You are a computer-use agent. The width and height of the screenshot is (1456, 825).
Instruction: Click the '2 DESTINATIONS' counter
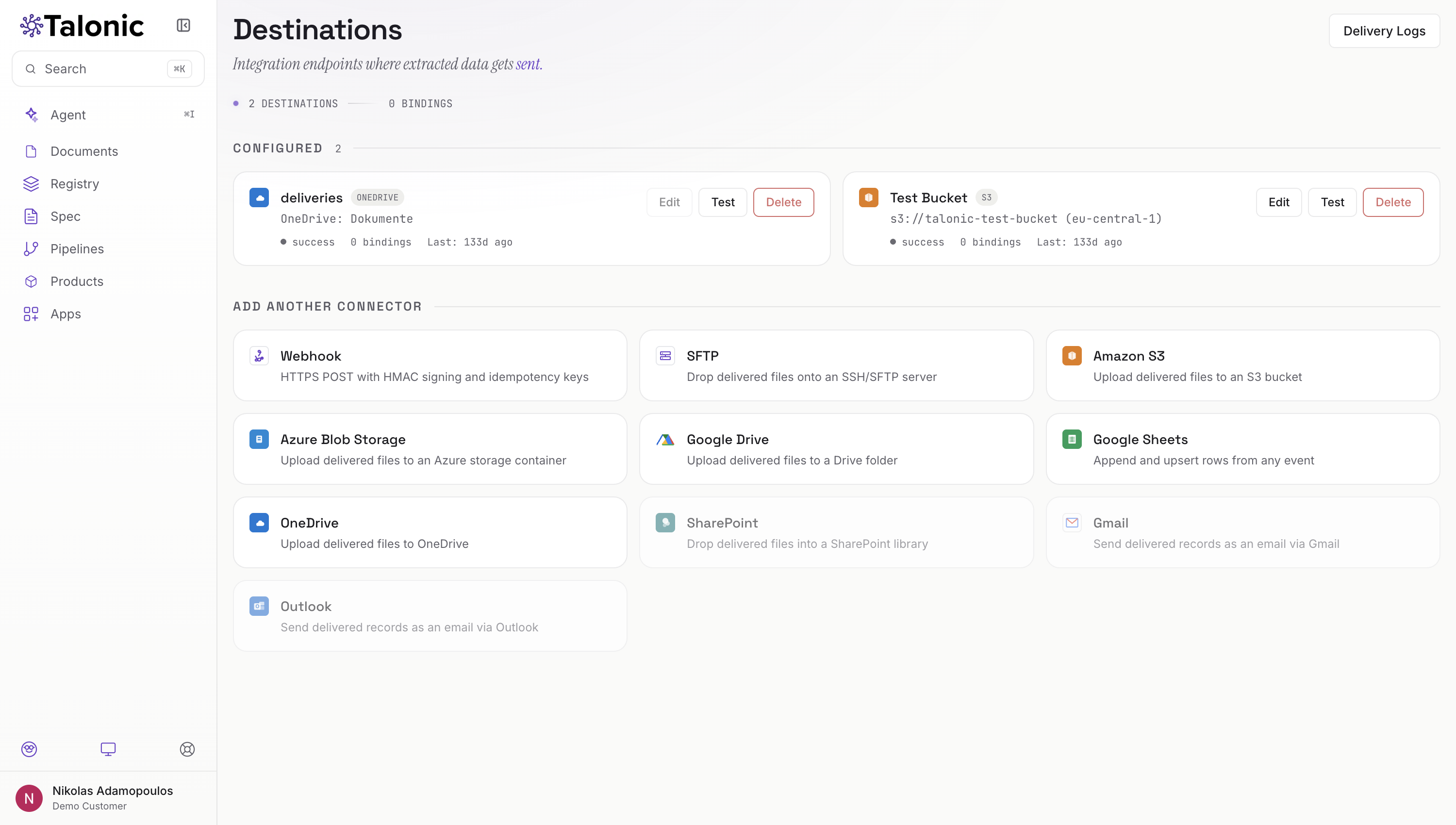click(x=293, y=104)
